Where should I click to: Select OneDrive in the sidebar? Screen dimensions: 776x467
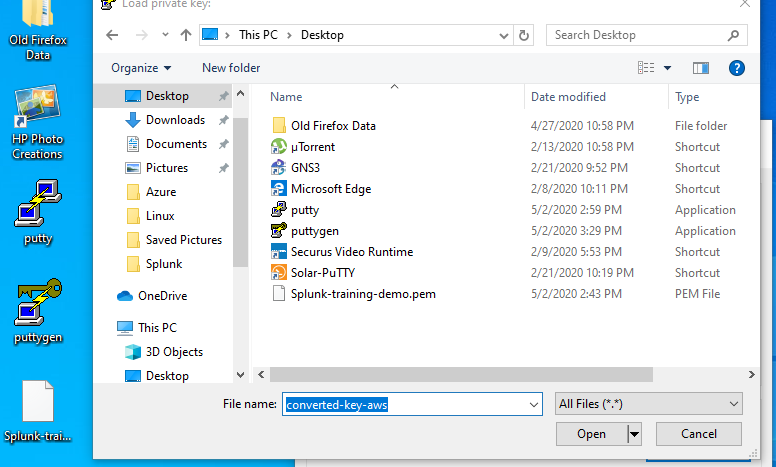(163, 296)
